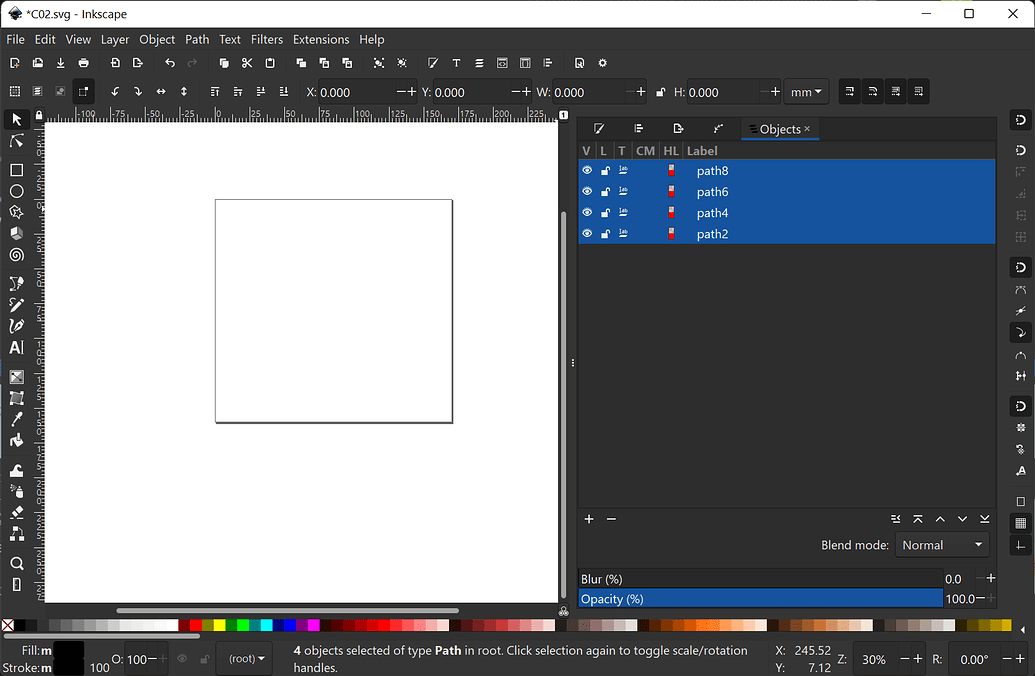Open the mm units dropdown

pyautogui.click(x=806, y=91)
